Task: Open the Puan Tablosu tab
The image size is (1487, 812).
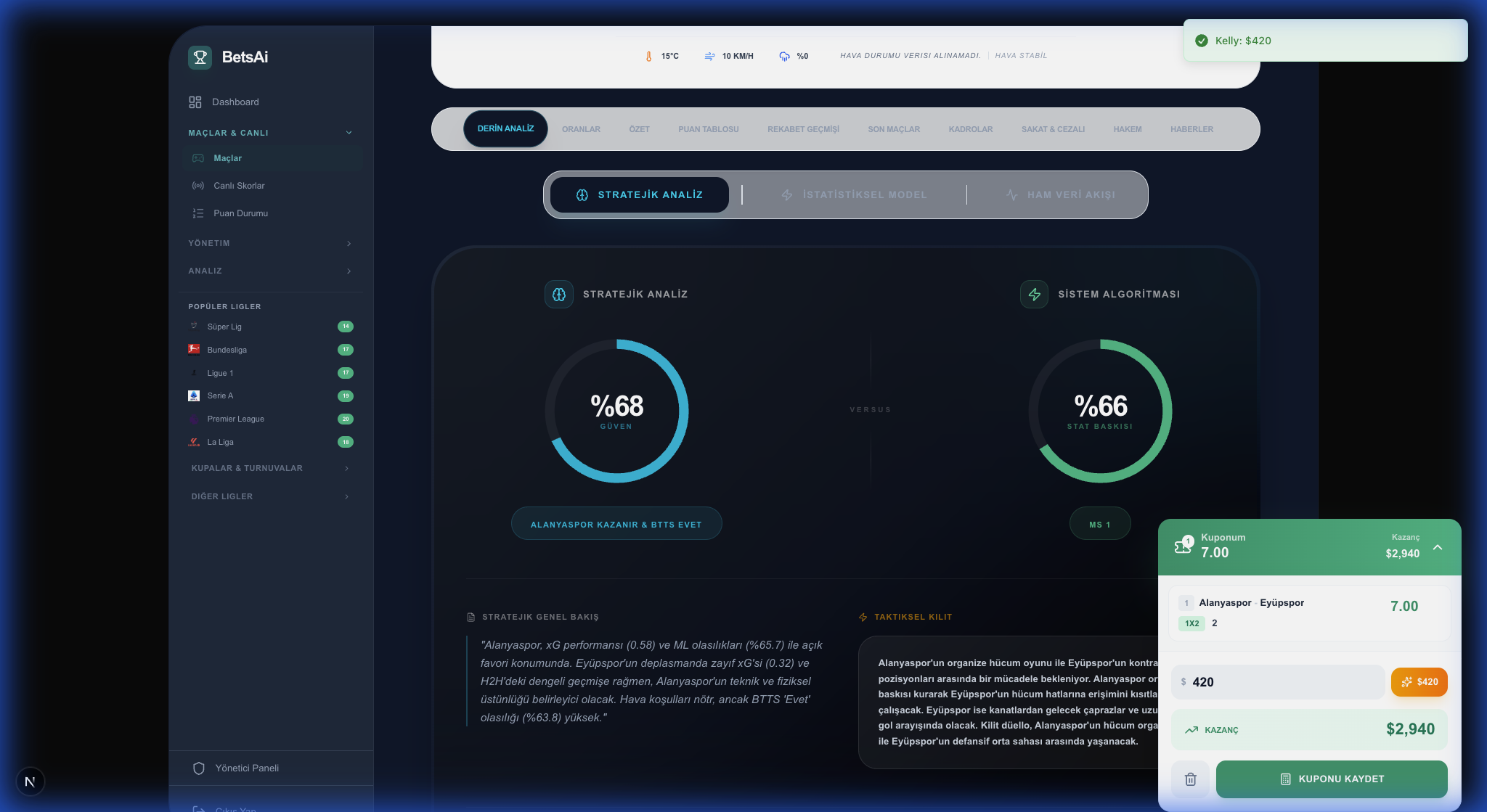Action: 708,129
